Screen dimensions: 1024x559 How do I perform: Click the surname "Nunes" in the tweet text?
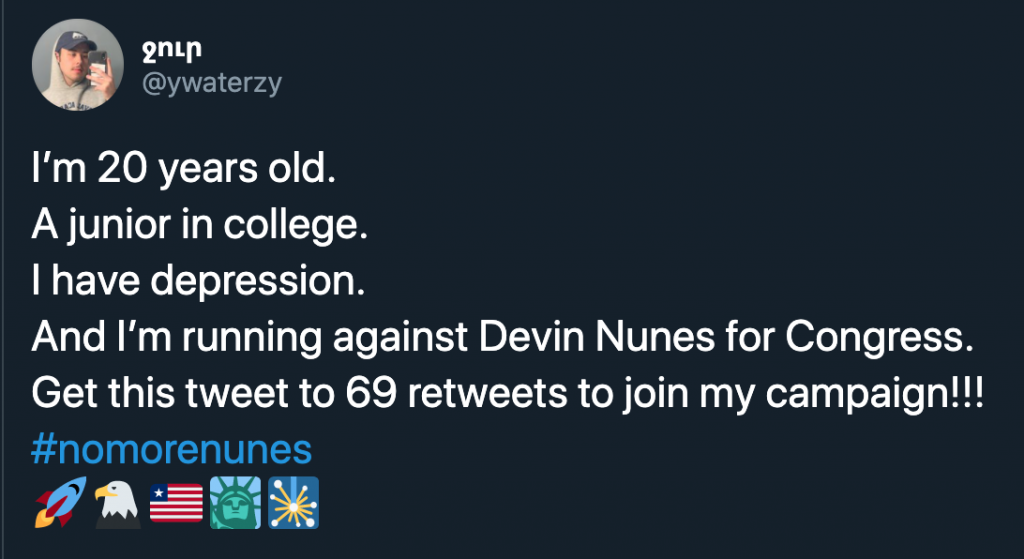(x=632, y=338)
